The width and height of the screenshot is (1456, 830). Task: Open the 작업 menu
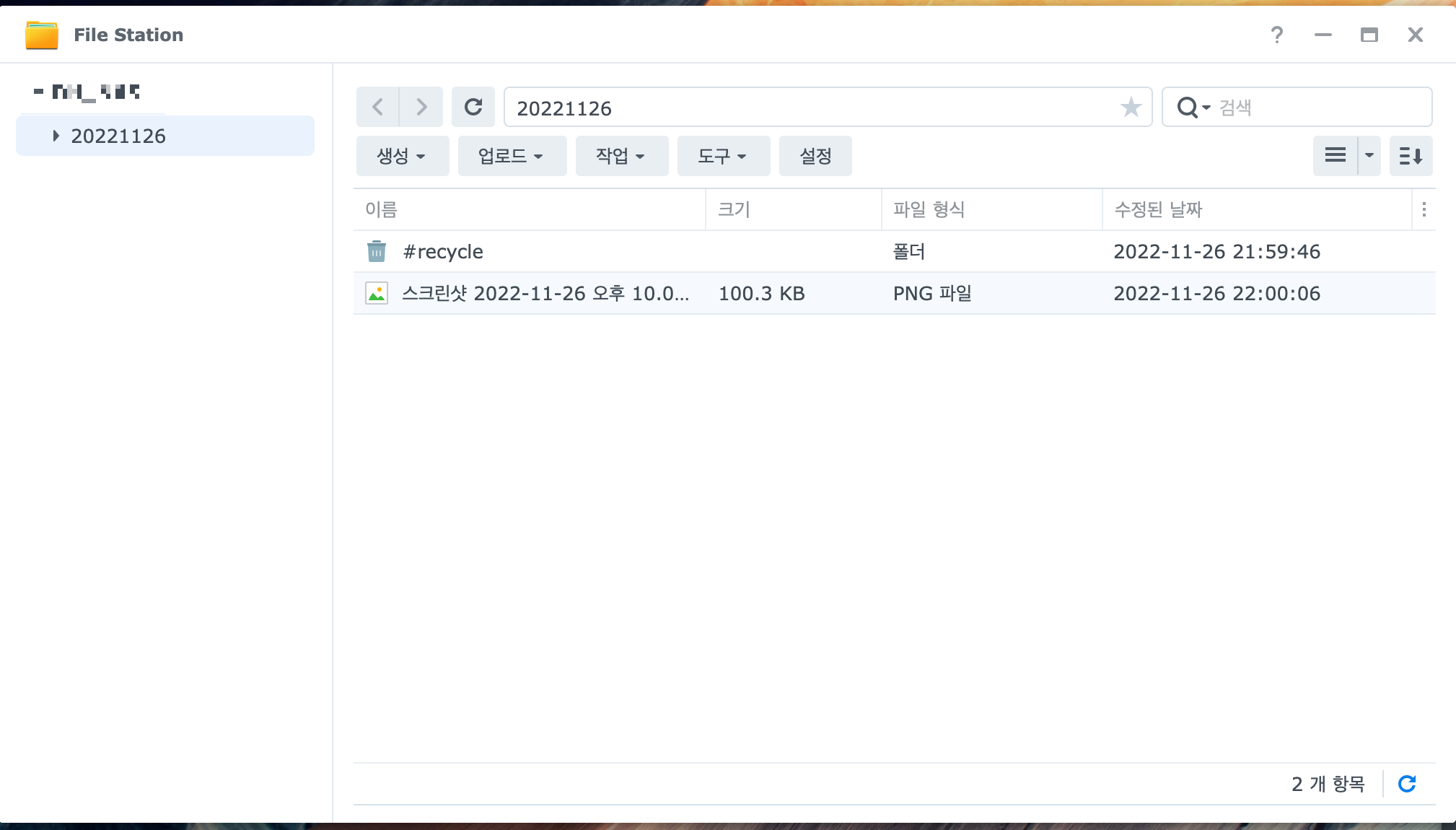(621, 156)
